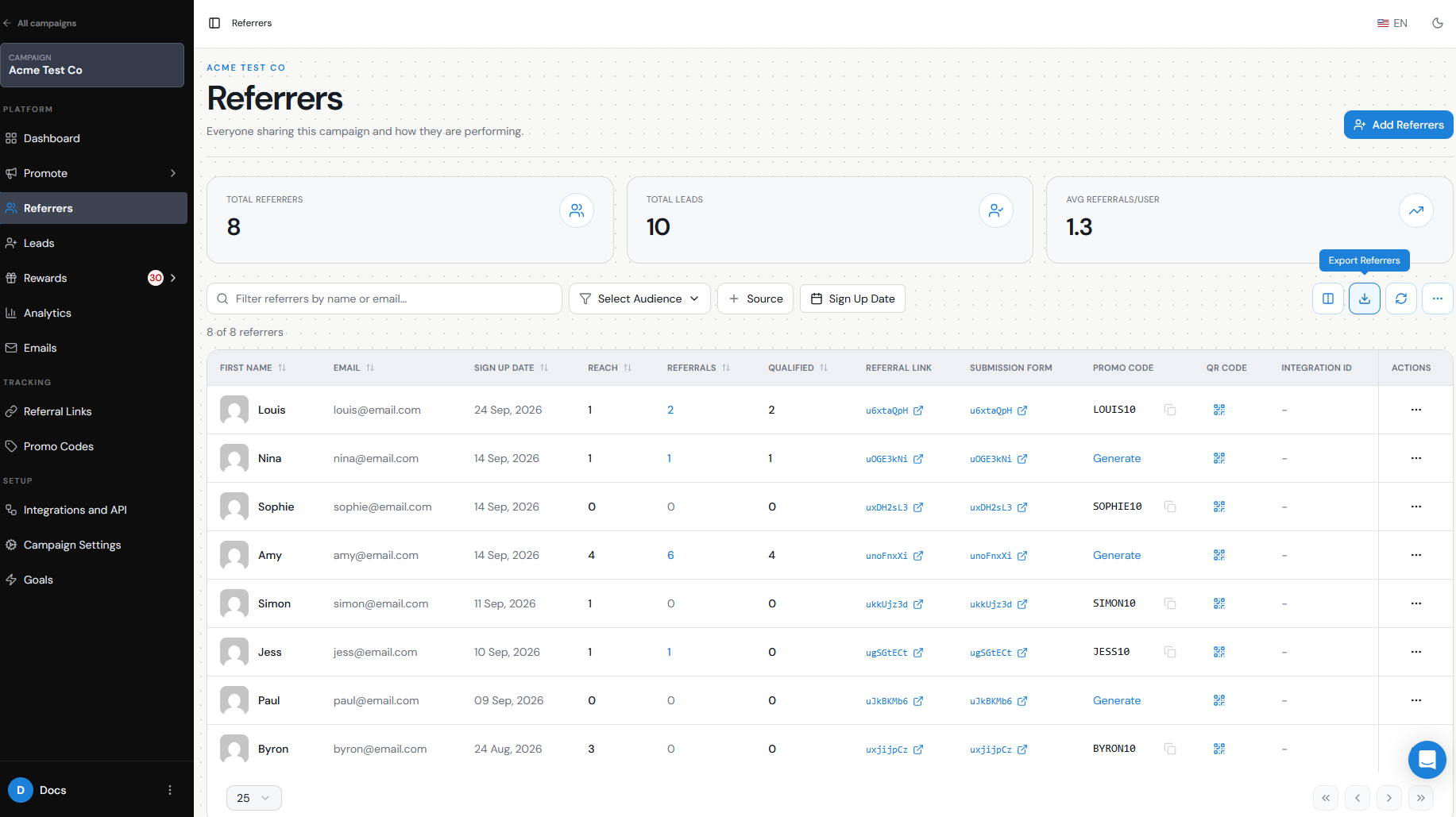Go back to All campaigns
The width and height of the screenshot is (1456, 817).
[x=40, y=23]
